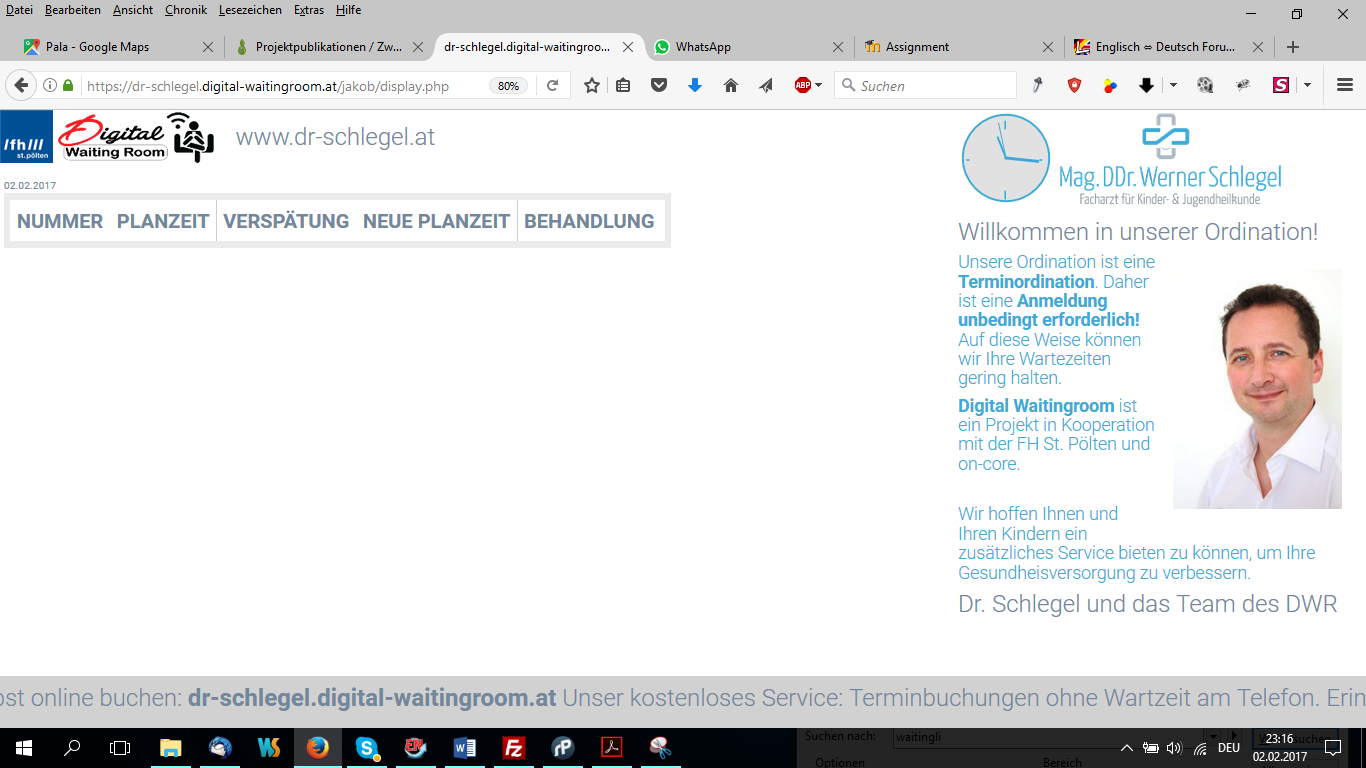Image resolution: width=1366 pixels, height=768 pixels.
Task: Switch to the WhatsApp tab
Action: click(x=703, y=47)
